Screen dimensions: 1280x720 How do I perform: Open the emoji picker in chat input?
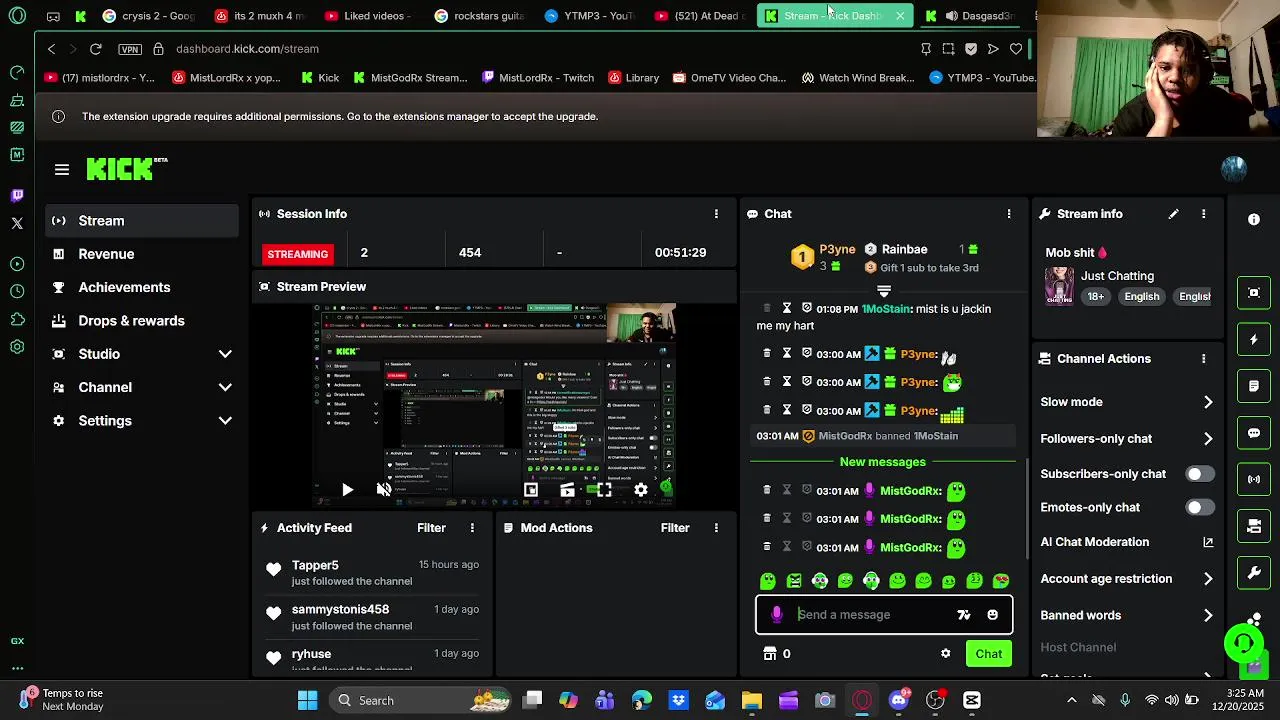993,615
